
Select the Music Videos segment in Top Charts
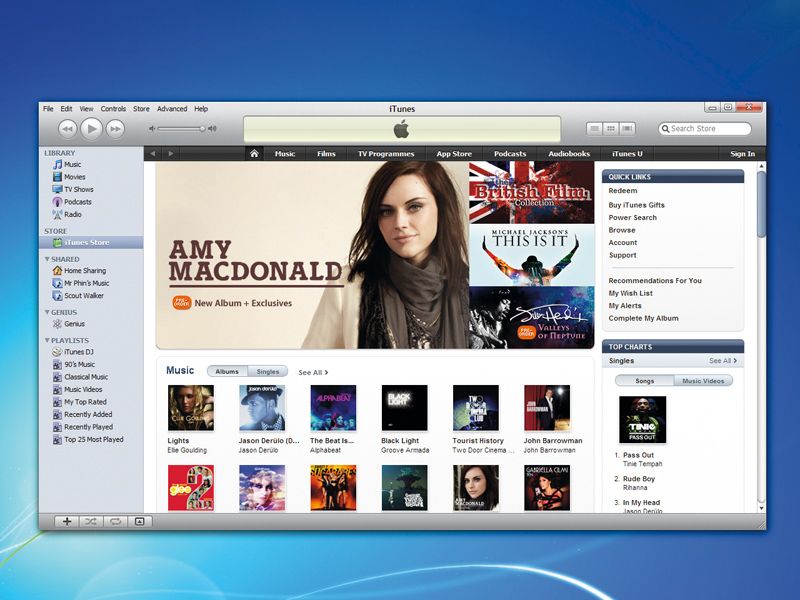click(703, 381)
